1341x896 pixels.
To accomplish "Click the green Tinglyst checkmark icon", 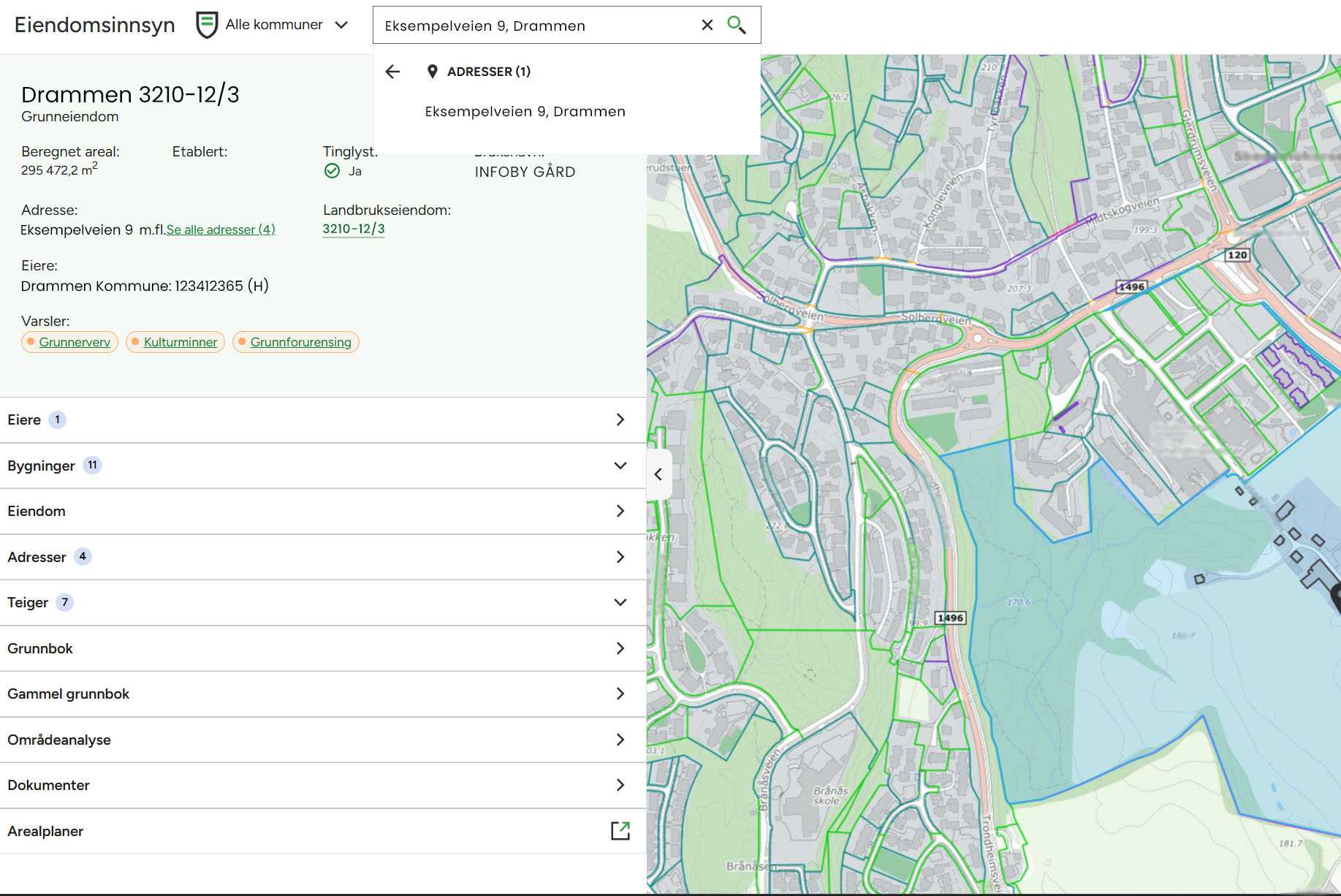I will [332, 171].
